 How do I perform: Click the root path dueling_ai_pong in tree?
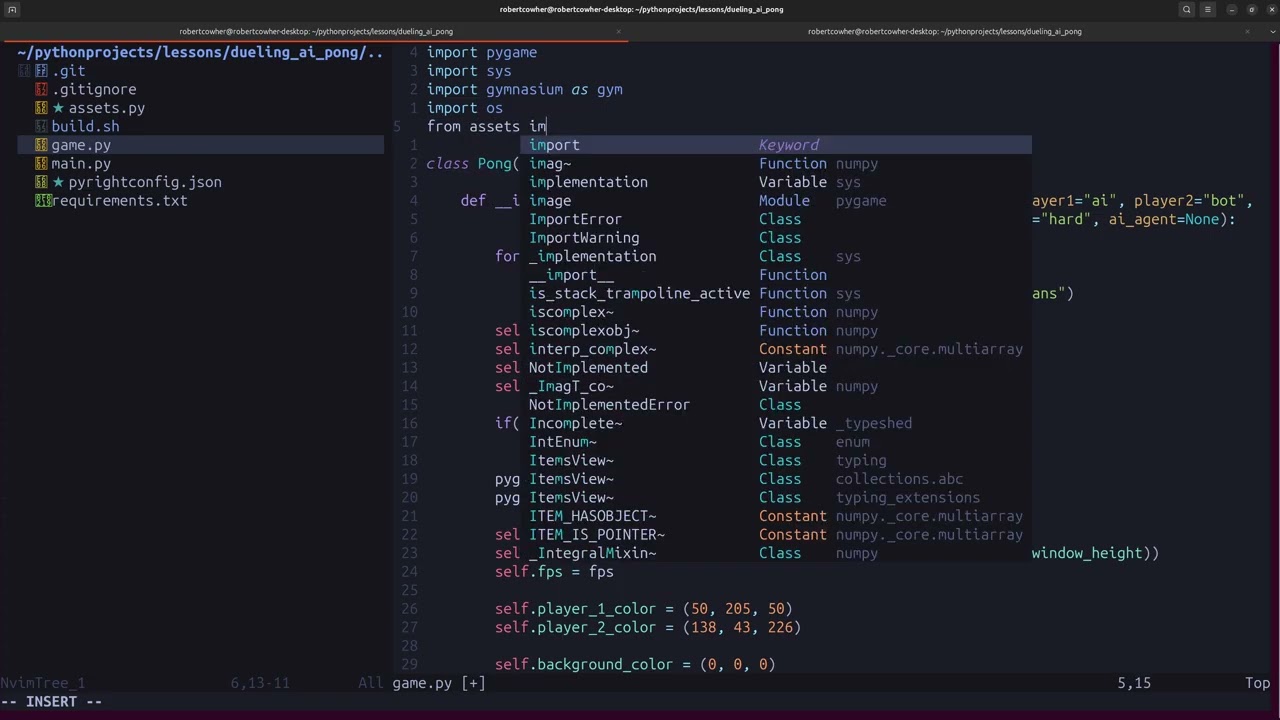click(200, 52)
